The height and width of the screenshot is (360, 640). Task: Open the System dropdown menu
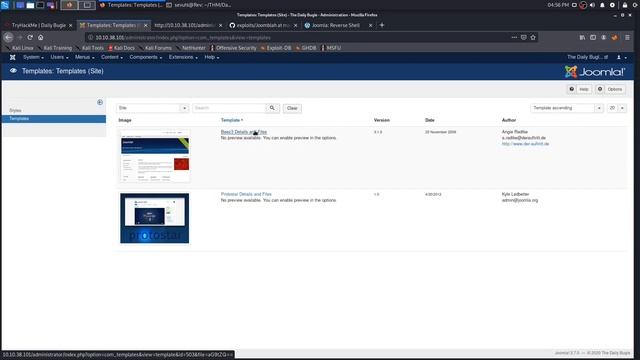coord(33,57)
